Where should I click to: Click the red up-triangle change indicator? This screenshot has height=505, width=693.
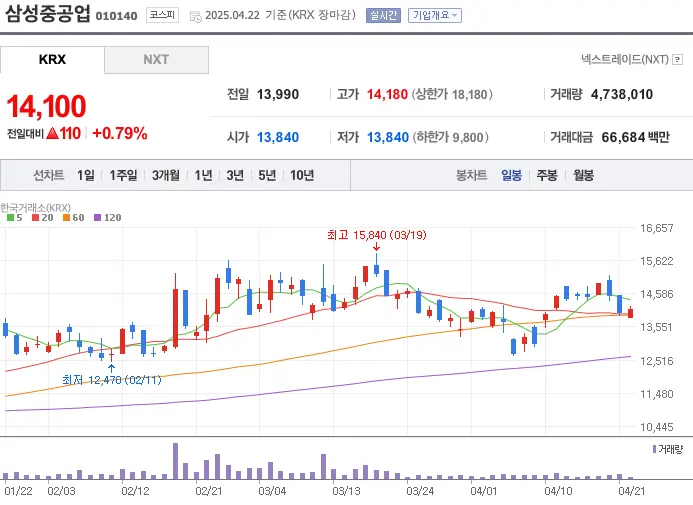[x=52, y=133]
